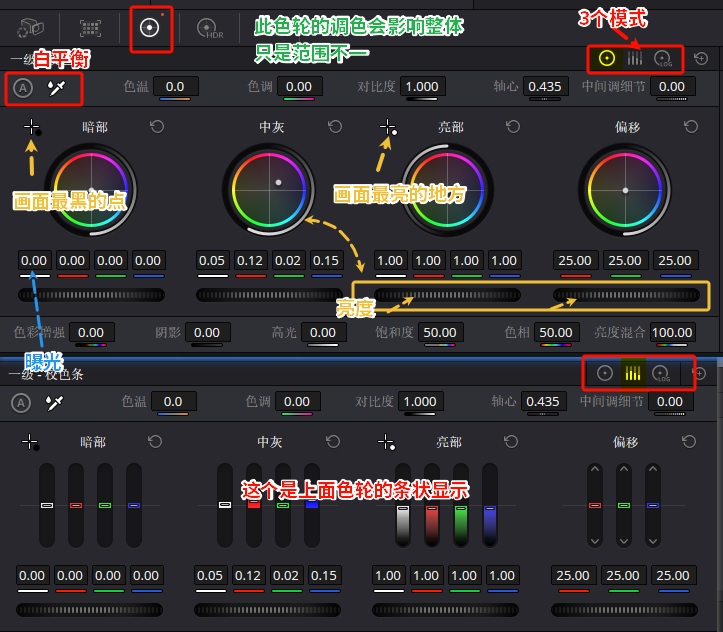Viewport: 723px width, 632px height.
Task: Reset the 偏移 wheel in upper panel
Action: (x=691, y=127)
